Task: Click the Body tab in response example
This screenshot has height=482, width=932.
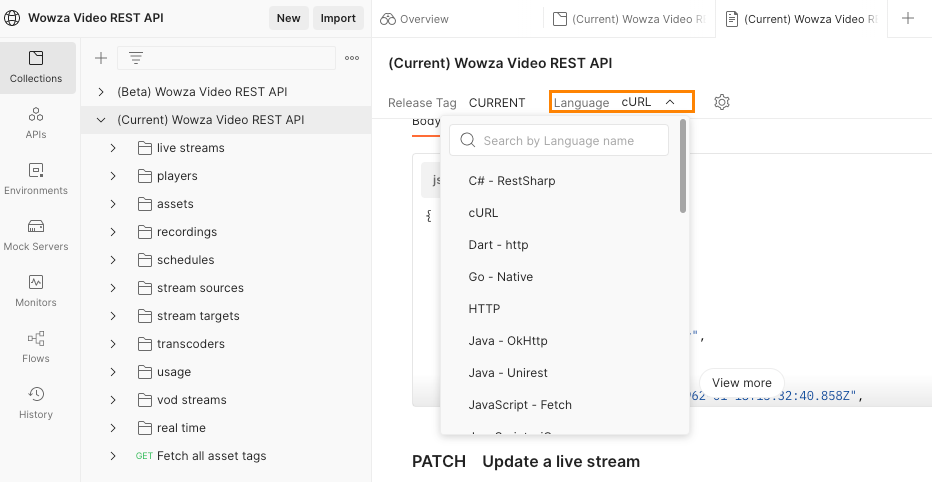Action: pyautogui.click(x=426, y=122)
